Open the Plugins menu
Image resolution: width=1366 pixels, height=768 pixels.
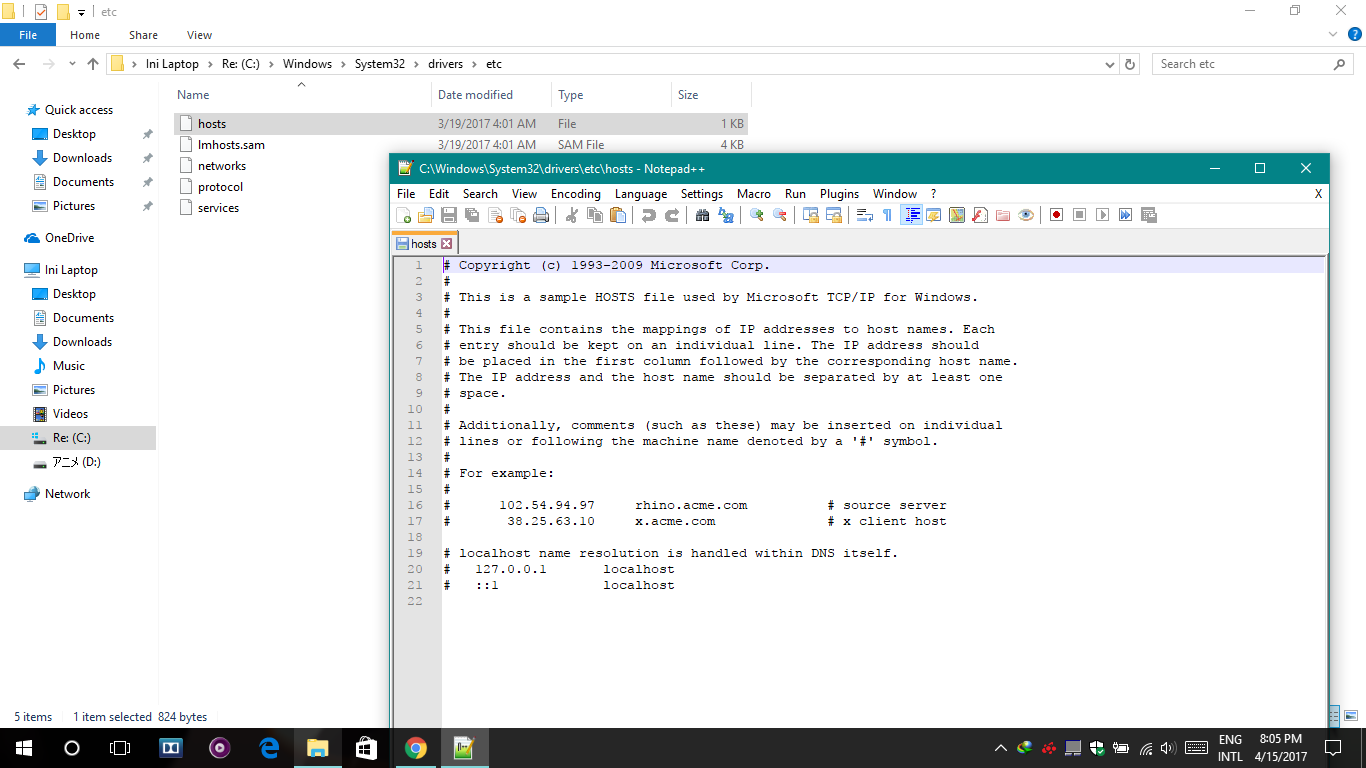tap(839, 194)
